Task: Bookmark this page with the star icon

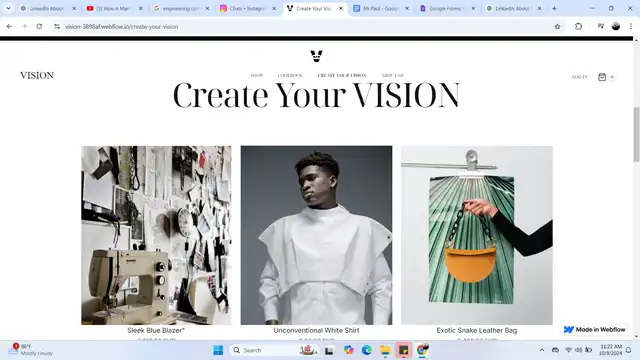Action: (x=557, y=27)
